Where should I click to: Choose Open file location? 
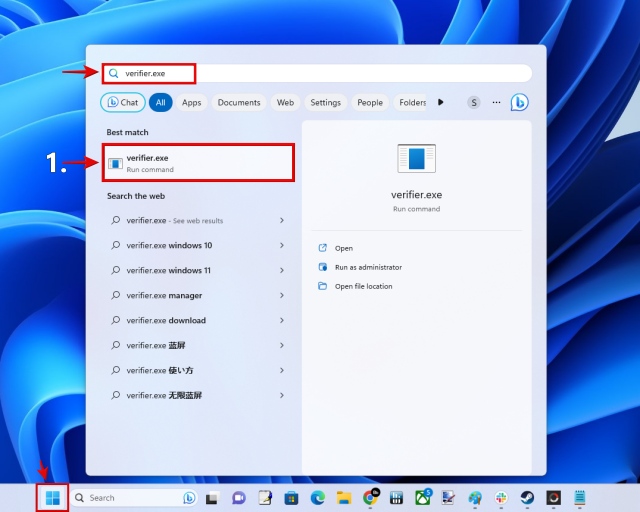[x=363, y=286]
